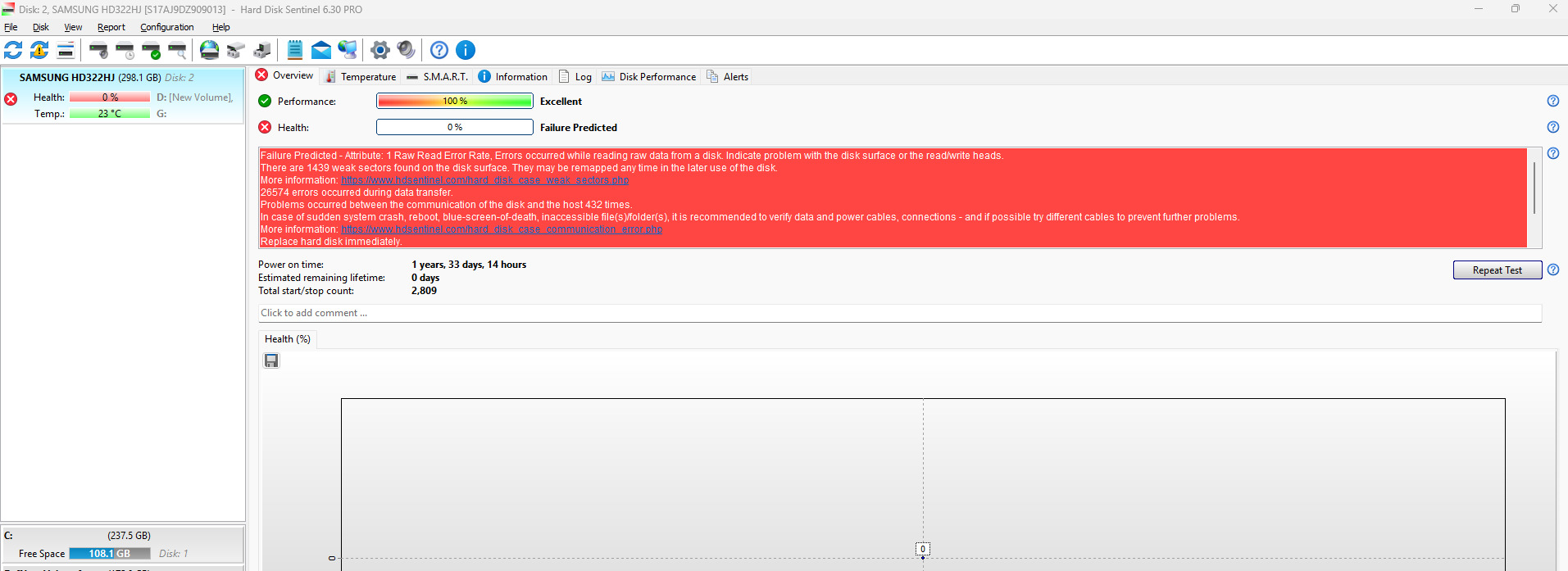Click the blue info toolbar icon

click(x=466, y=50)
